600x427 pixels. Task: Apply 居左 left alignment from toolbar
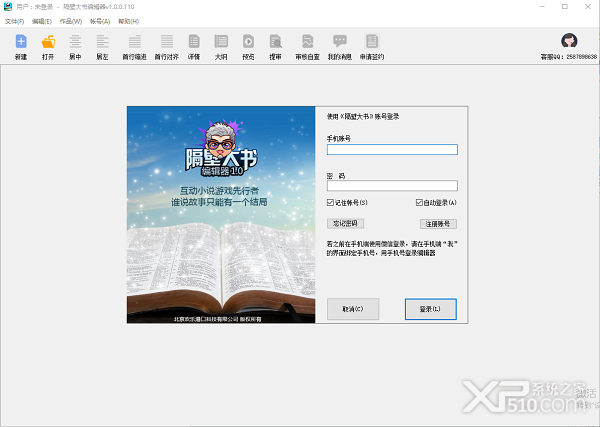102,41
